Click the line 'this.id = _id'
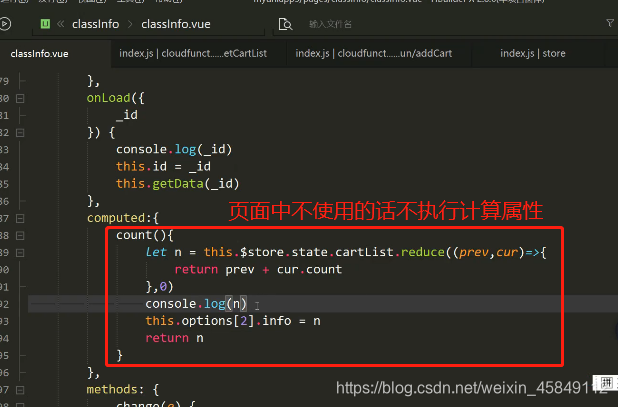The image size is (618, 407). click(x=163, y=166)
